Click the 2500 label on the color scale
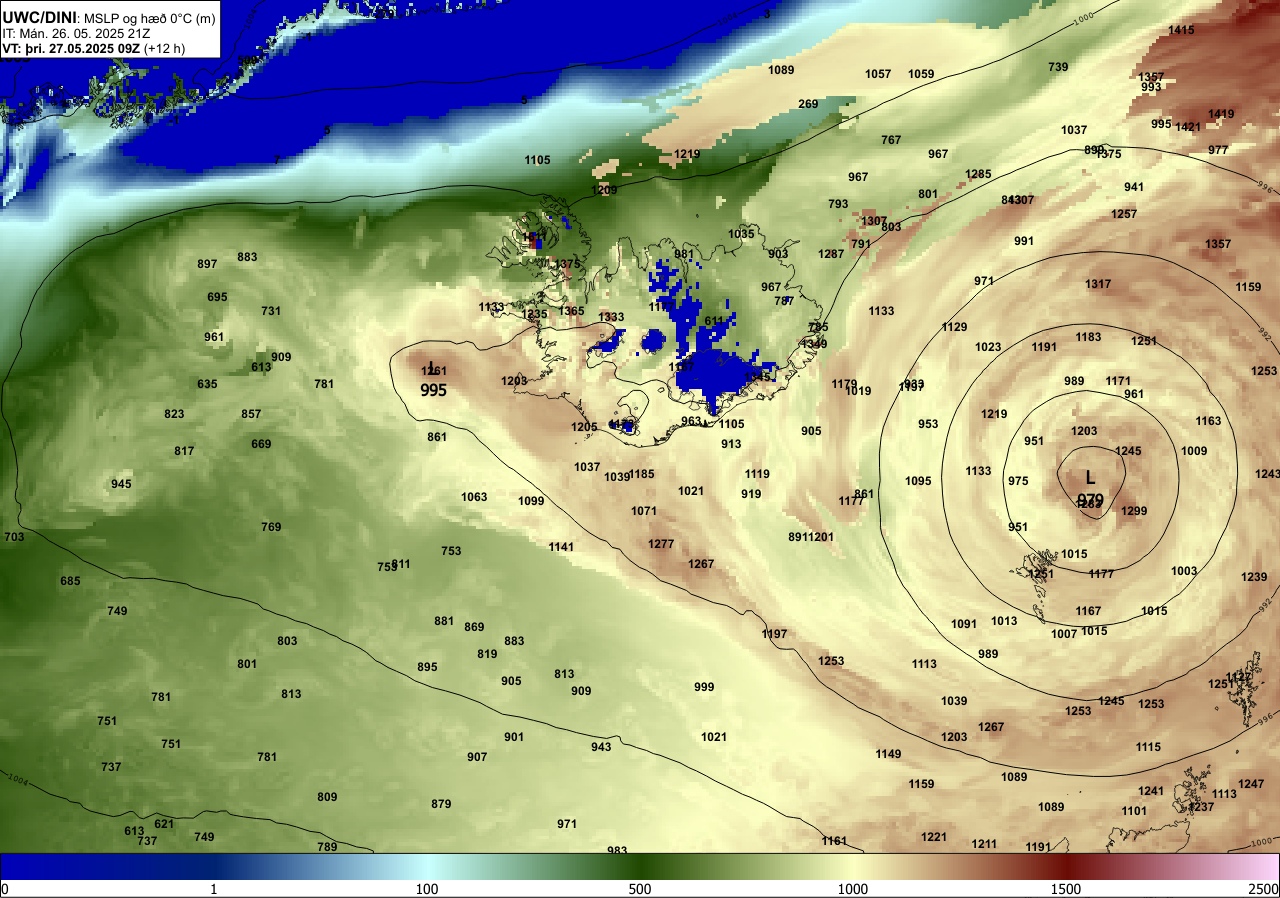Image resolution: width=1280 pixels, height=898 pixels. point(1263,889)
